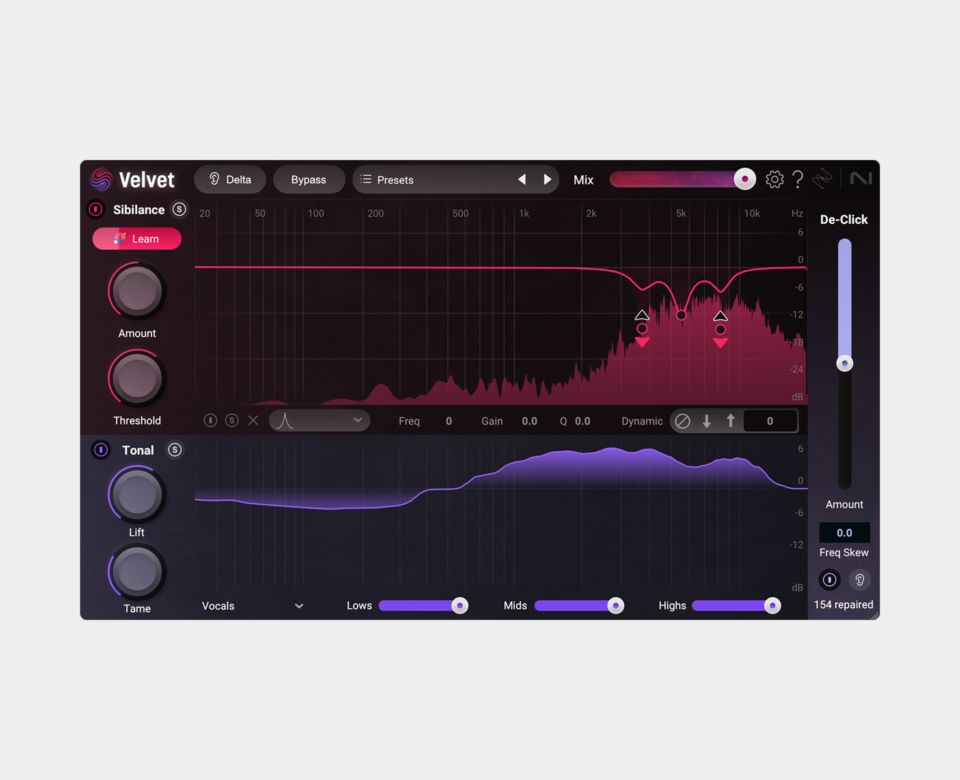
Task: Solo the Tonal module
Action: [175, 450]
